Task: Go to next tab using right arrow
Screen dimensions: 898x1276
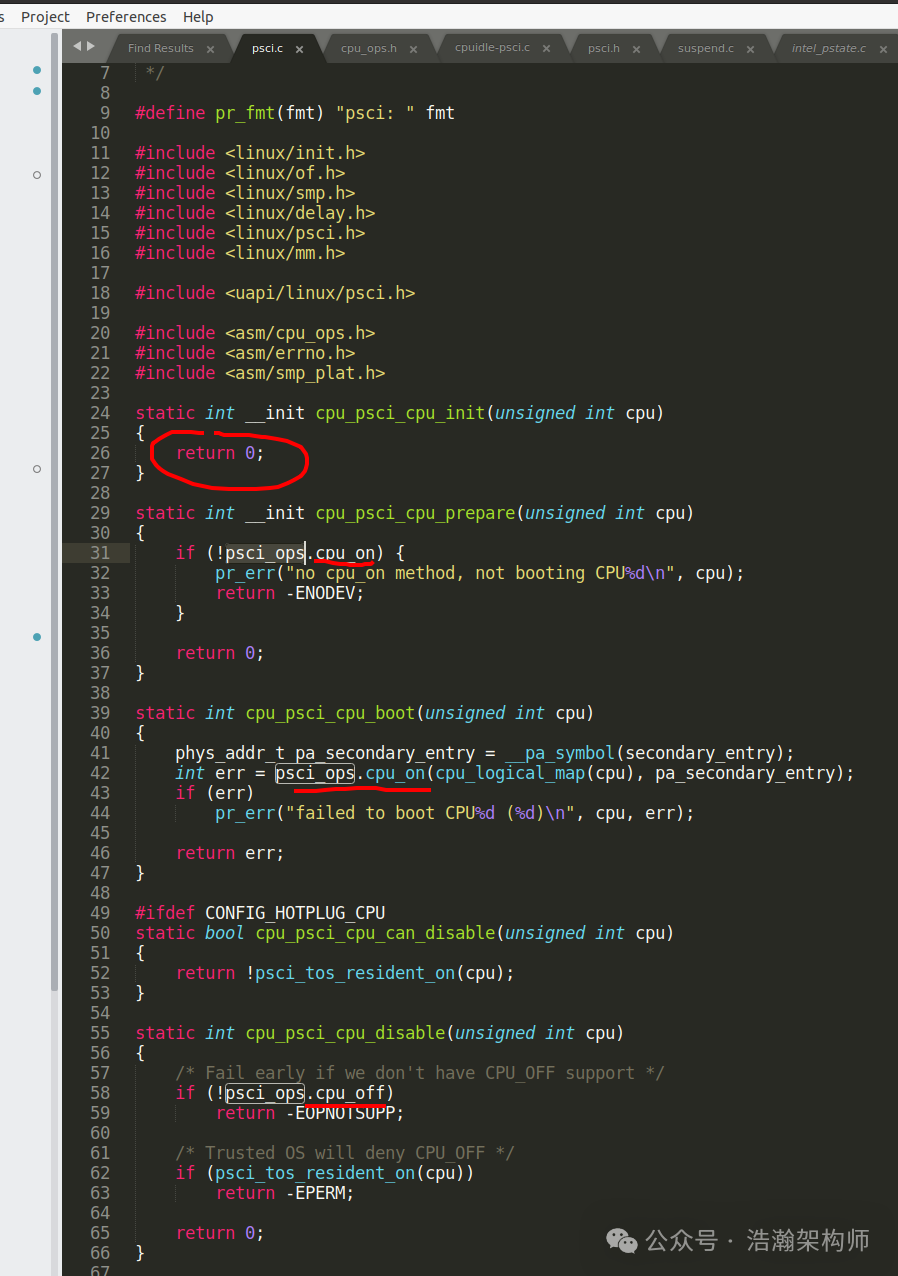Action: click(91, 46)
